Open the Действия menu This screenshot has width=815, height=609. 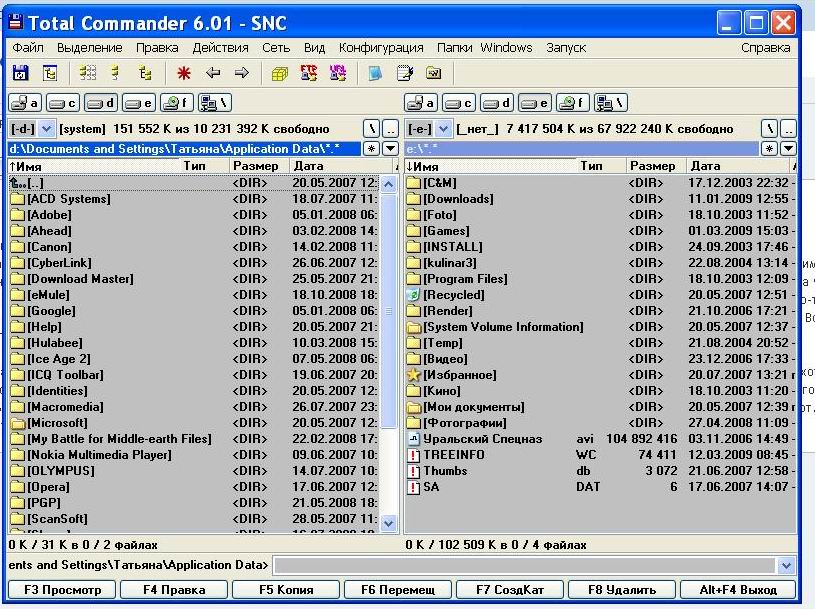pyautogui.click(x=220, y=48)
